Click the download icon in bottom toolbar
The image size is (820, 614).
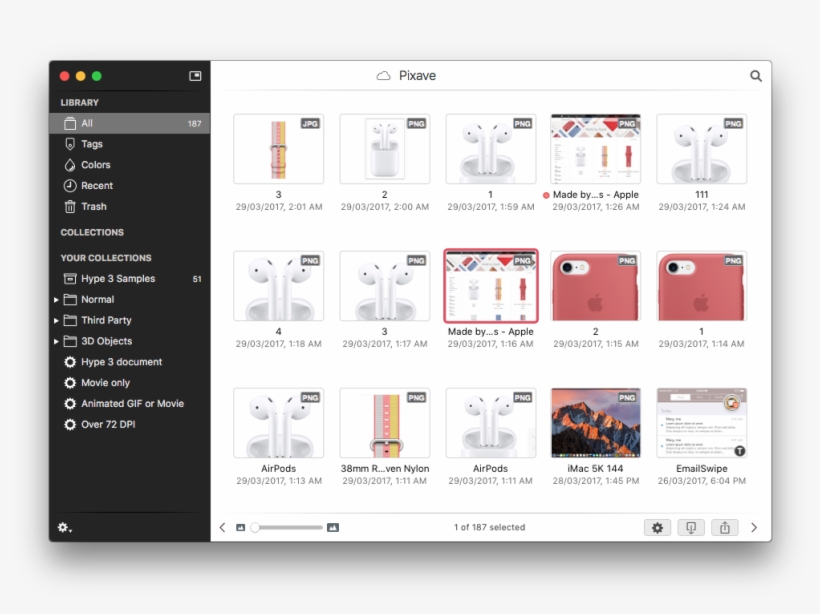(691, 527)
